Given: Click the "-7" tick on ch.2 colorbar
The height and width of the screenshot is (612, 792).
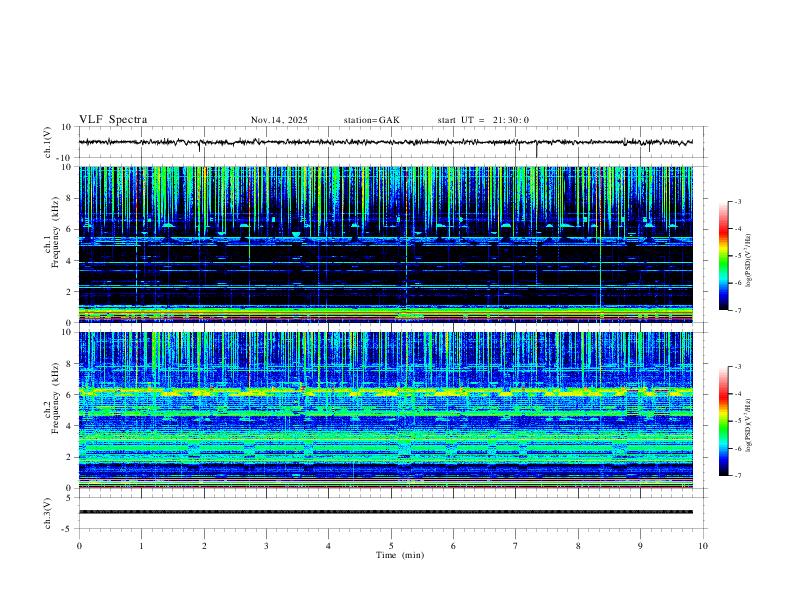Looking at the screenshot, I should point(738,476).
